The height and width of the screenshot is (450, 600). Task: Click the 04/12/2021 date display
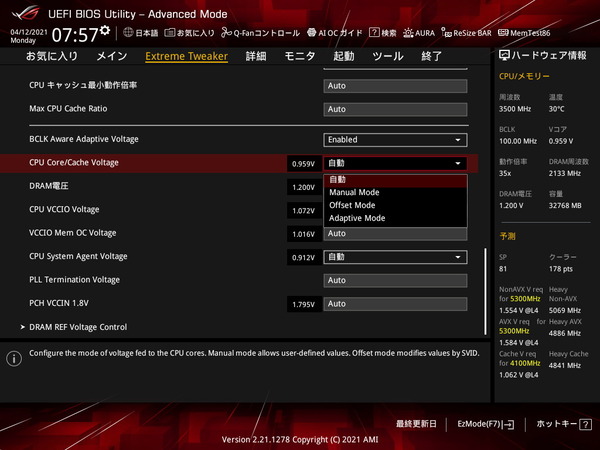[29, 32]
